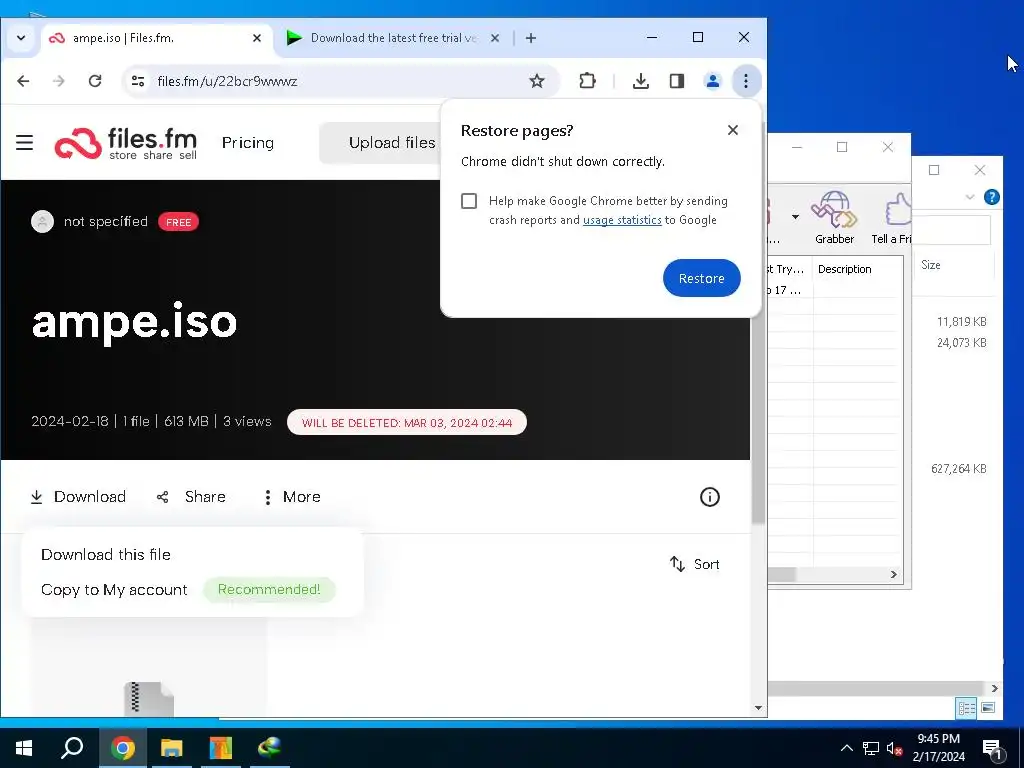Click Grabber icon in background window
Screen dimensions: 1024x768
click(x=834, y=217)
